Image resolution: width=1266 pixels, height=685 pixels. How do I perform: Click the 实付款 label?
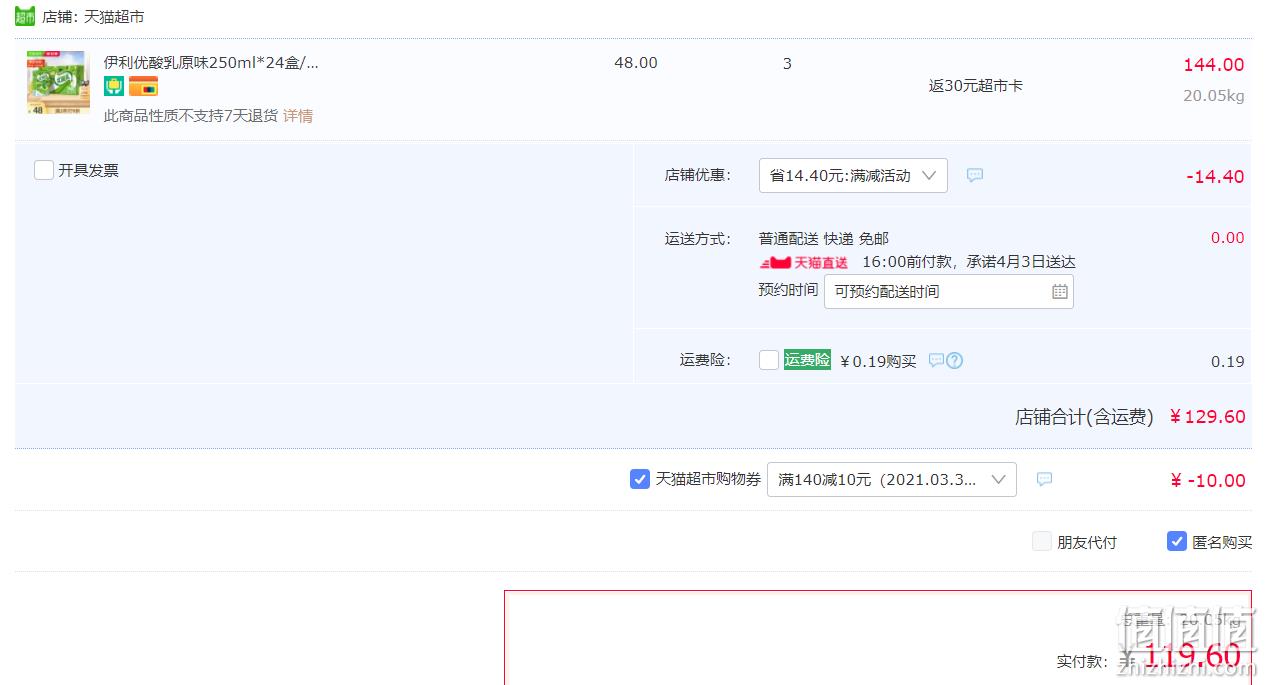coord(1082,661)
